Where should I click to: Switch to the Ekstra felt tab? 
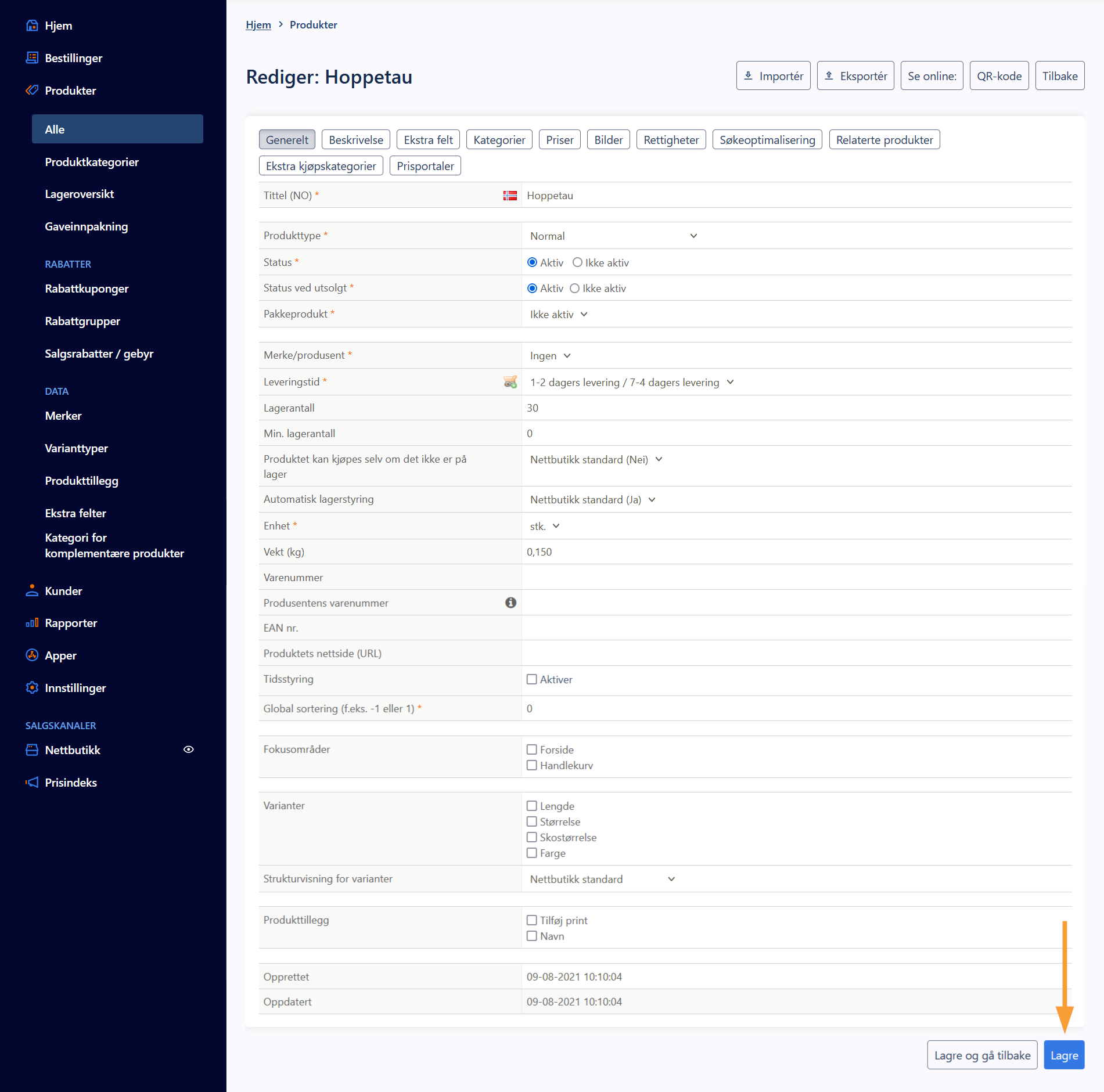429,140
